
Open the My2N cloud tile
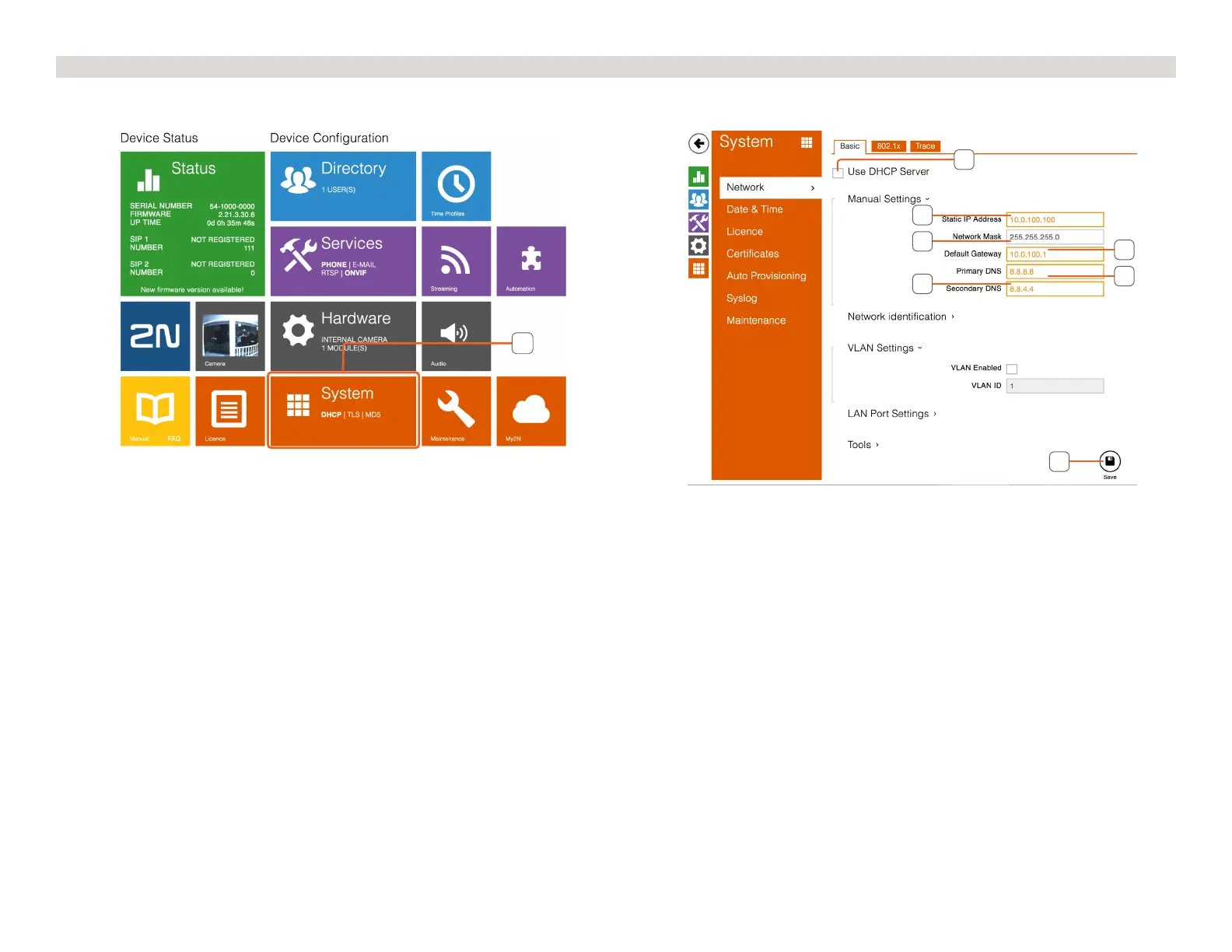[x=531, y=411]
